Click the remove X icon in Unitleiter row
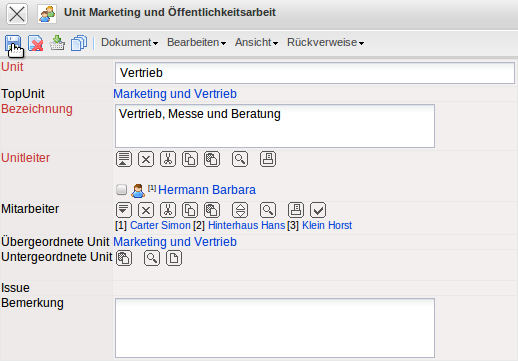The image size is (518, 361). pyautogui.click(x=146, y=159)
